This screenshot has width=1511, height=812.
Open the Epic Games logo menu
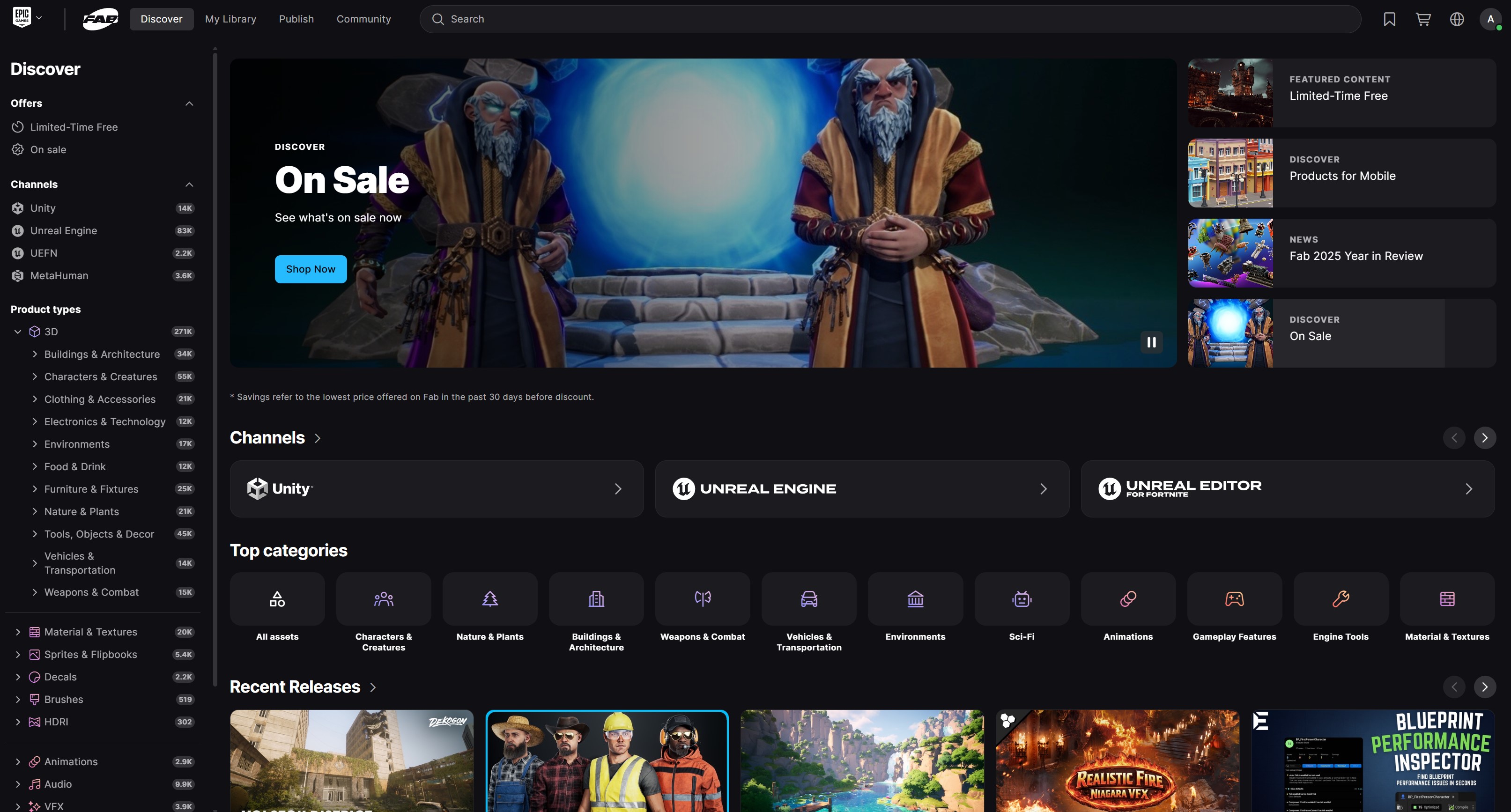click(27, 18)
